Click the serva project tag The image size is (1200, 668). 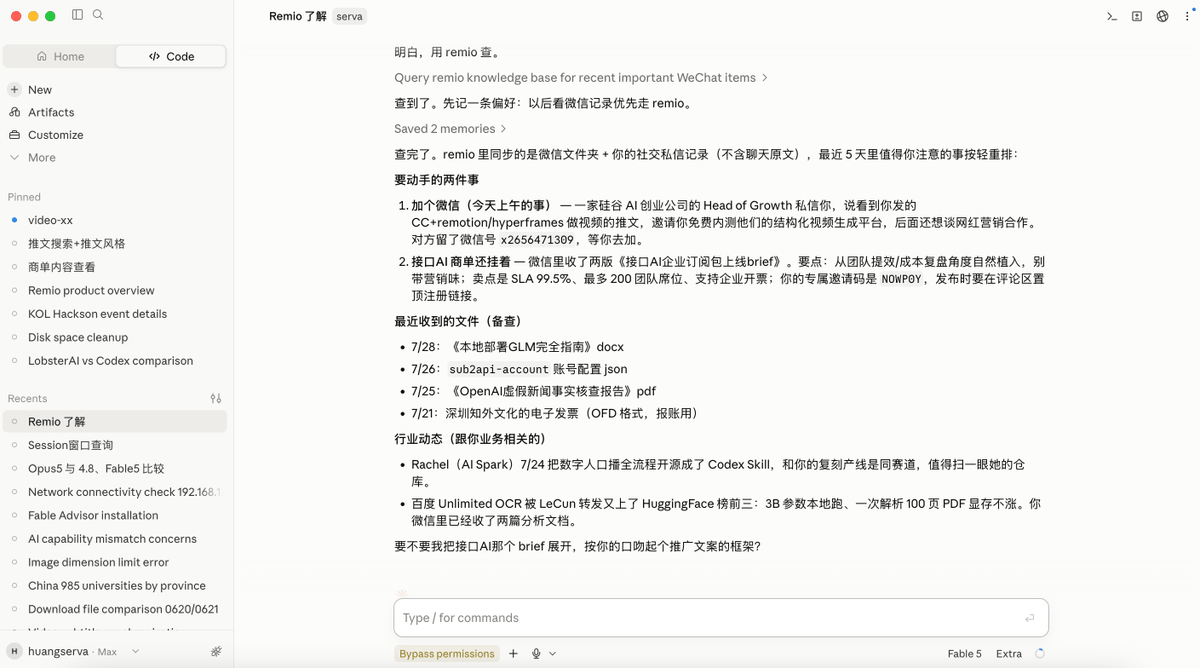pos(349,17)
